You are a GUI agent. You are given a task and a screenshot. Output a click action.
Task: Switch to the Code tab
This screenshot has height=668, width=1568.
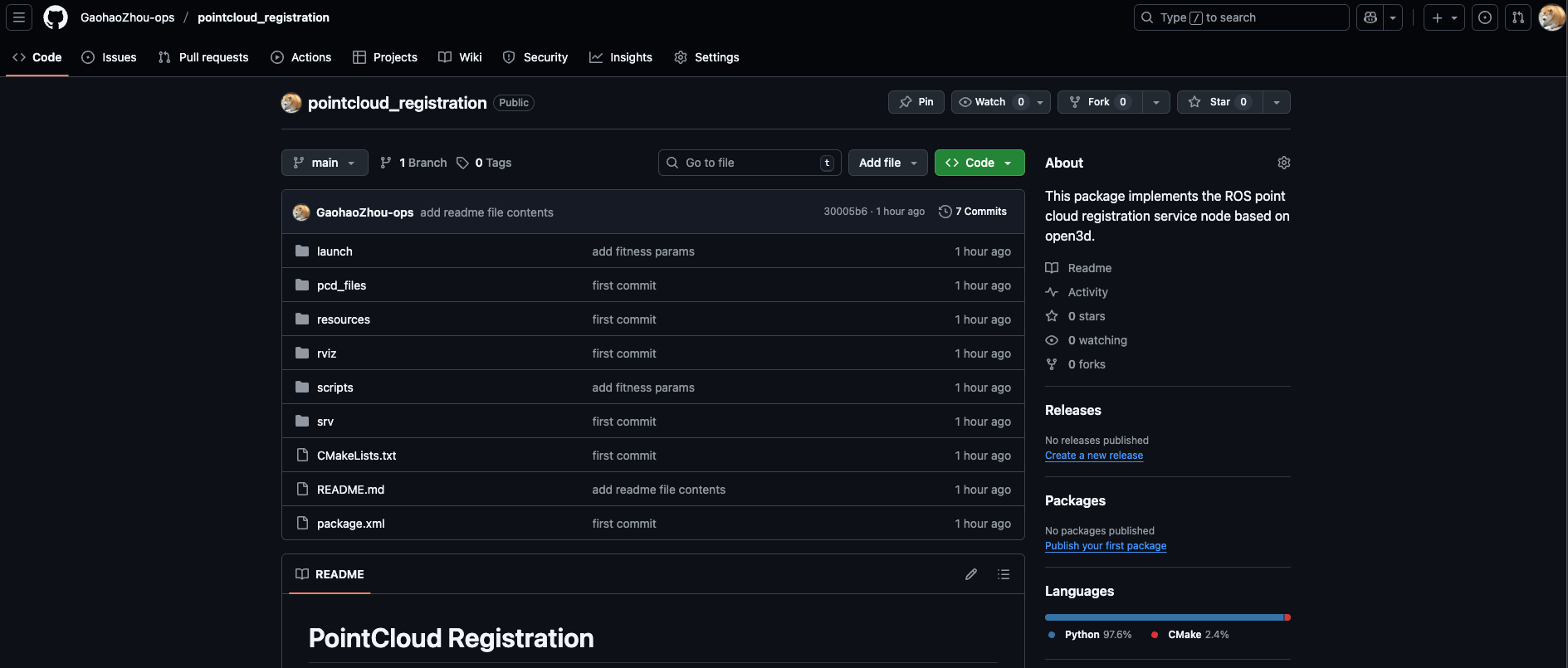point(37,57)
